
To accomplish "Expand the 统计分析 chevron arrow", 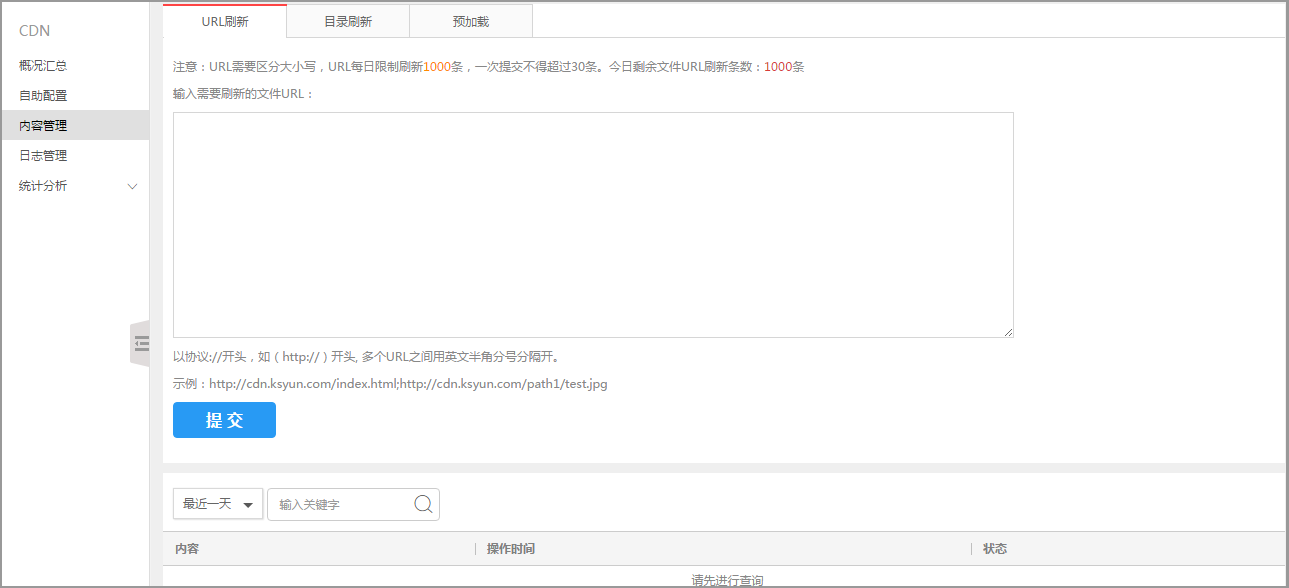I will click(132, 186).
